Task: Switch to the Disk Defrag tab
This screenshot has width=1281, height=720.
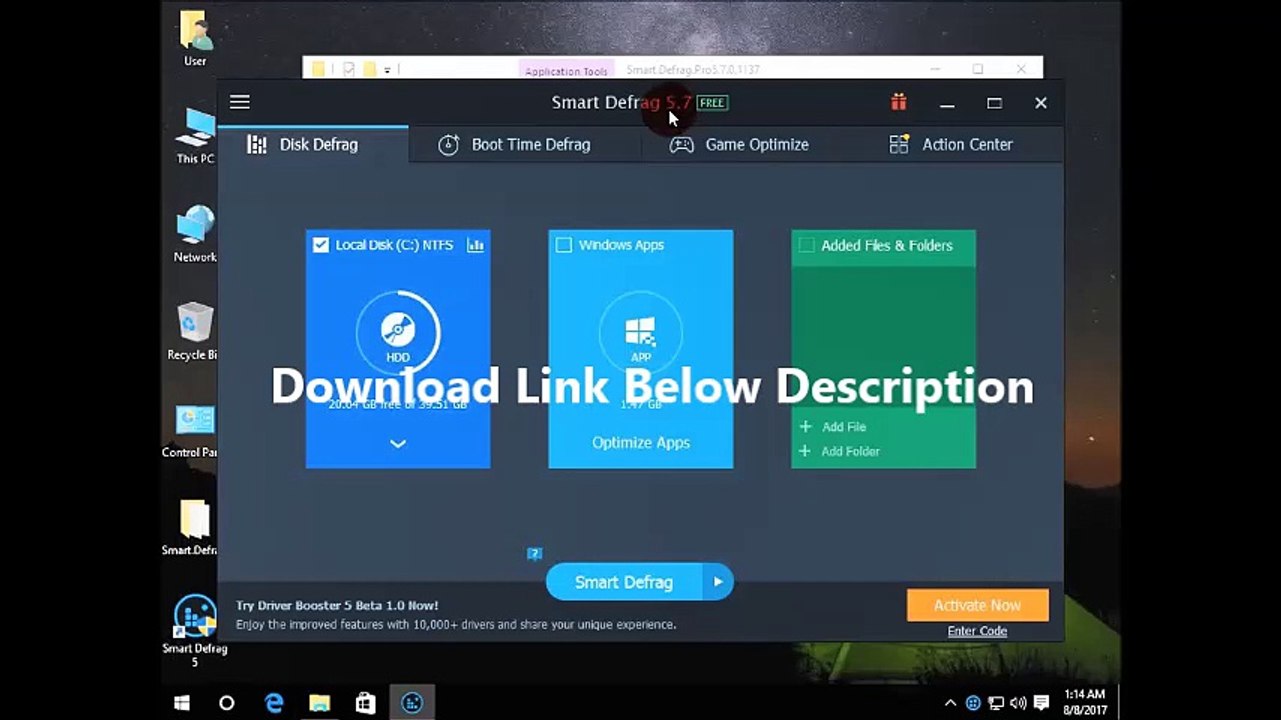Action: coord(313,144)
